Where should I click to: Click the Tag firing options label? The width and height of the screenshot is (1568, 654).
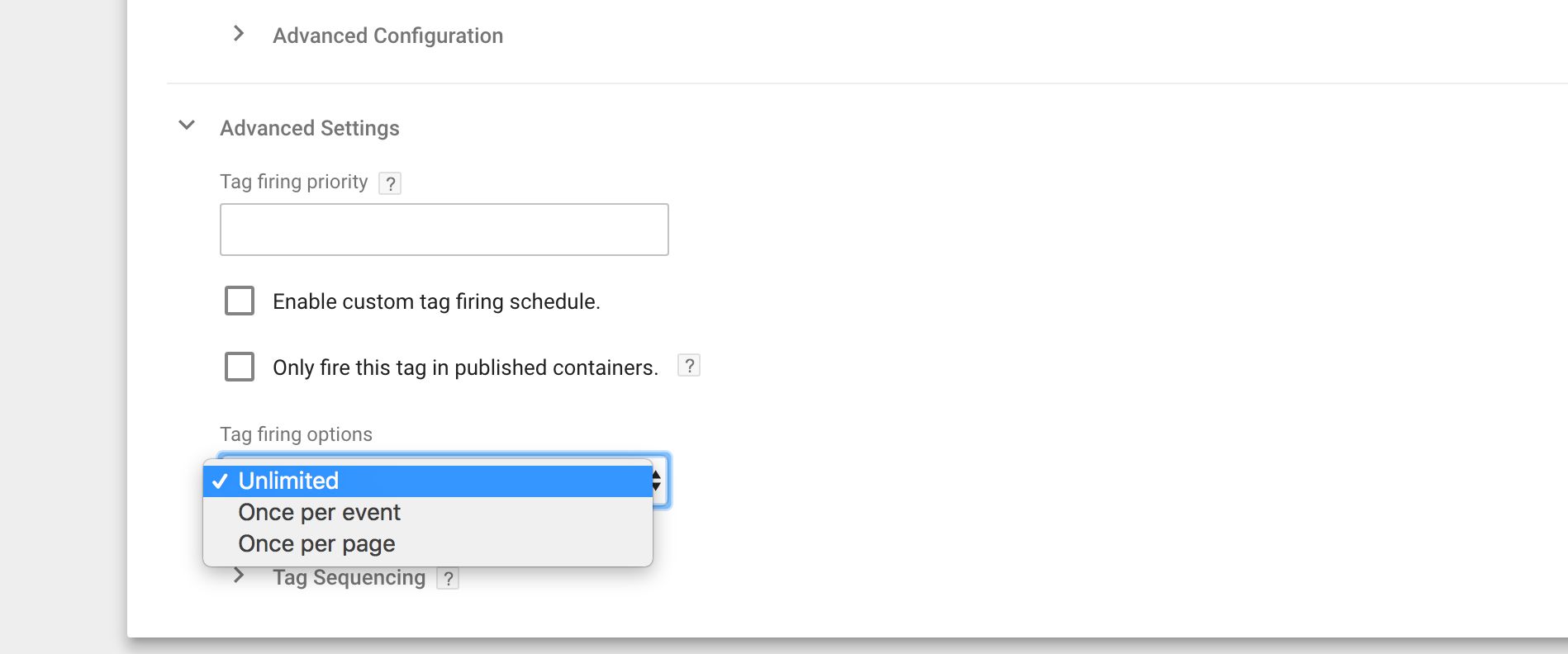(296, 434)
